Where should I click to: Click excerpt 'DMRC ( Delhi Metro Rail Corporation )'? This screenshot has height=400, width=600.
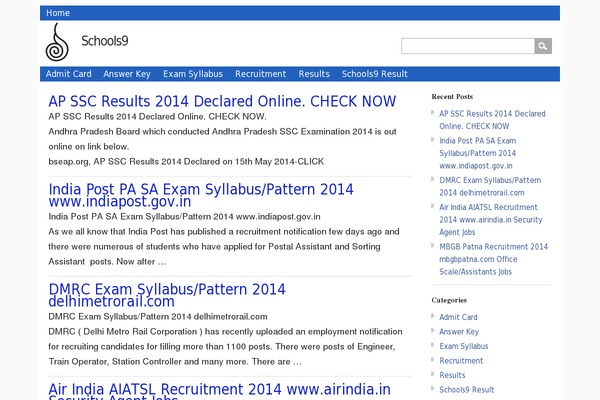tap(126, 331)
